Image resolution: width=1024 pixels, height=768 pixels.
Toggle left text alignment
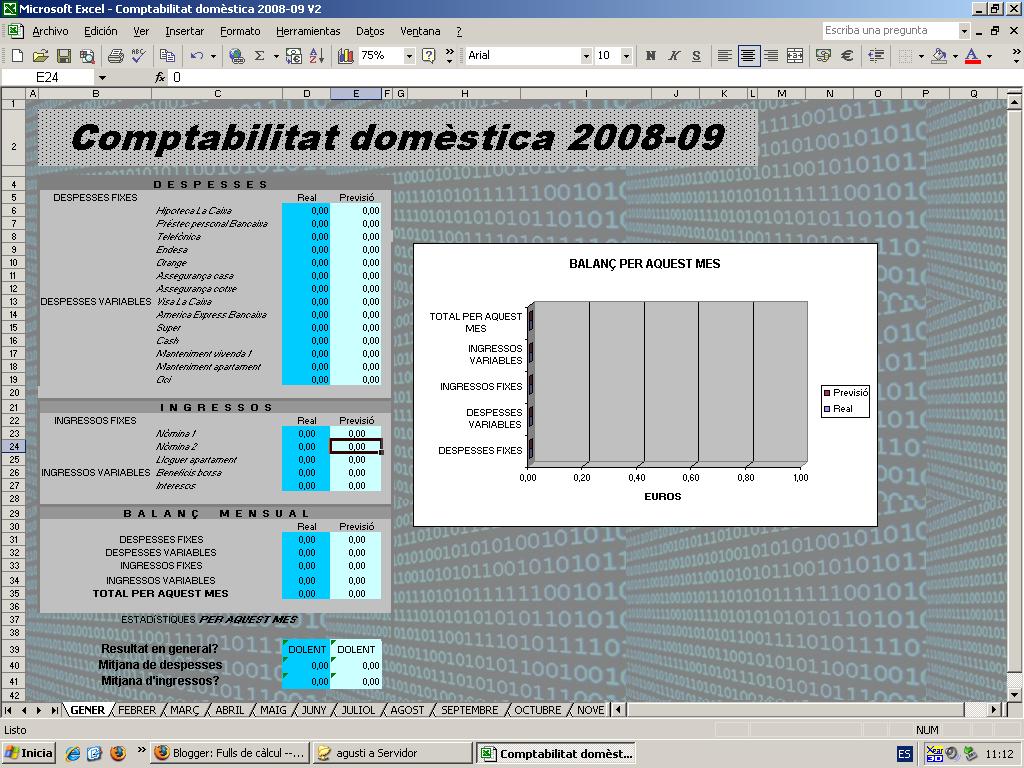coord(724,56)
